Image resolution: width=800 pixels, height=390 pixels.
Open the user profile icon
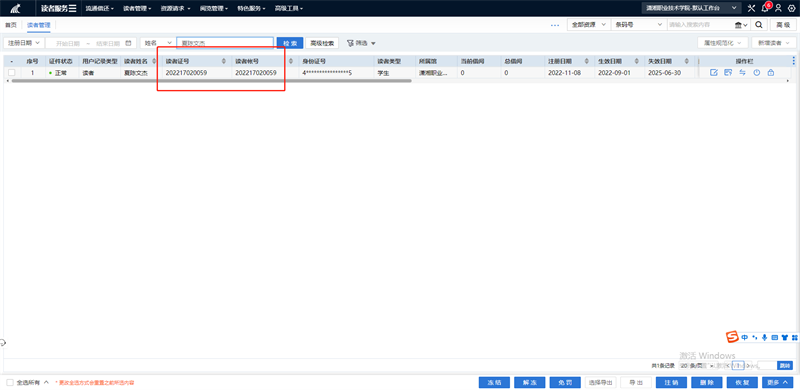point(778,8)
